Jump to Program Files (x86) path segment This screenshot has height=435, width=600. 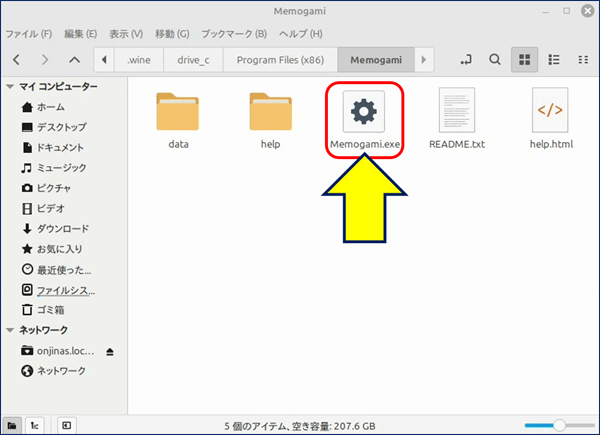click(x=280, y=60)
